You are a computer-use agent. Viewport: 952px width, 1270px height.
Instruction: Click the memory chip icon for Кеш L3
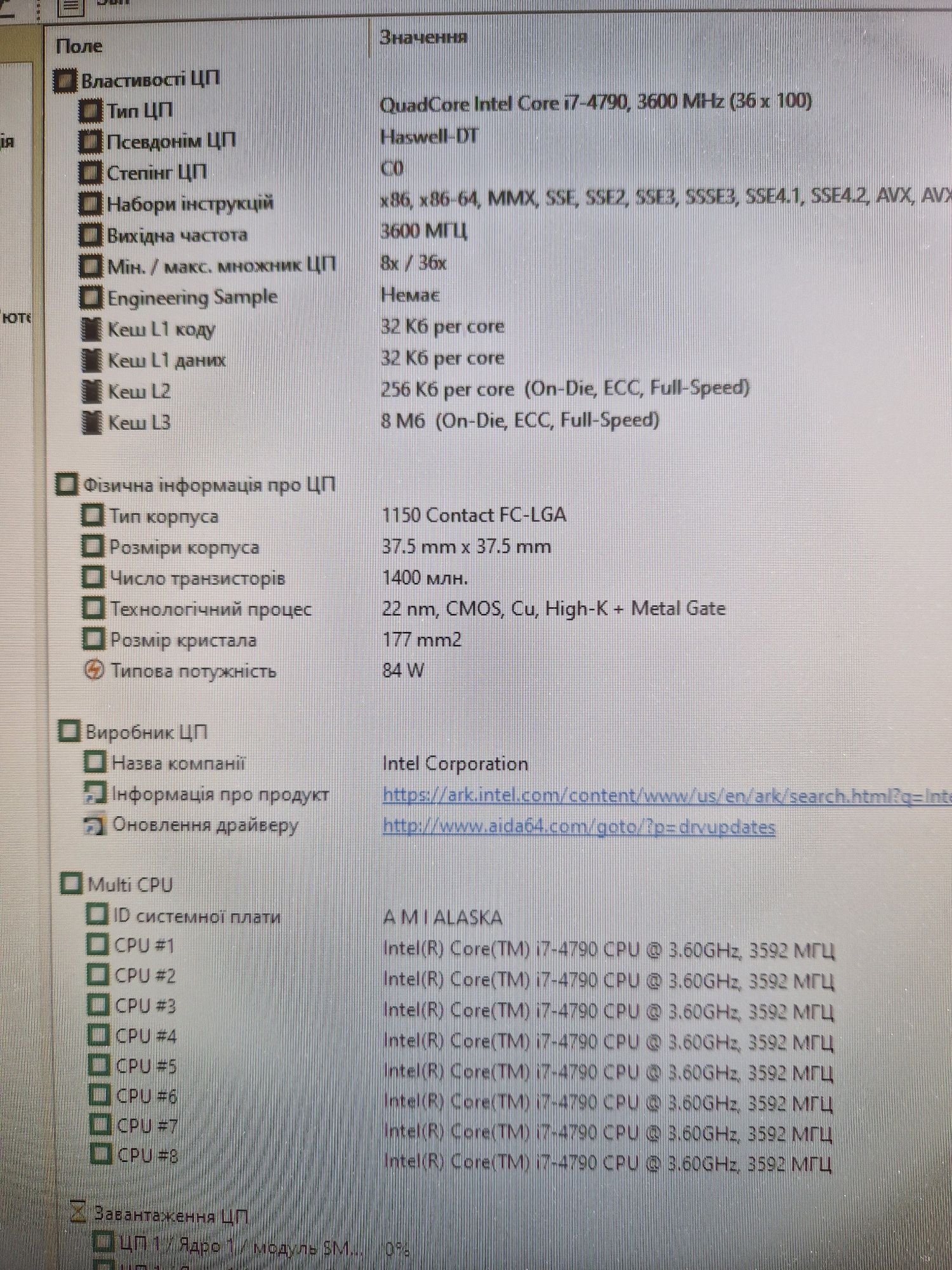[x=93, y=422]
